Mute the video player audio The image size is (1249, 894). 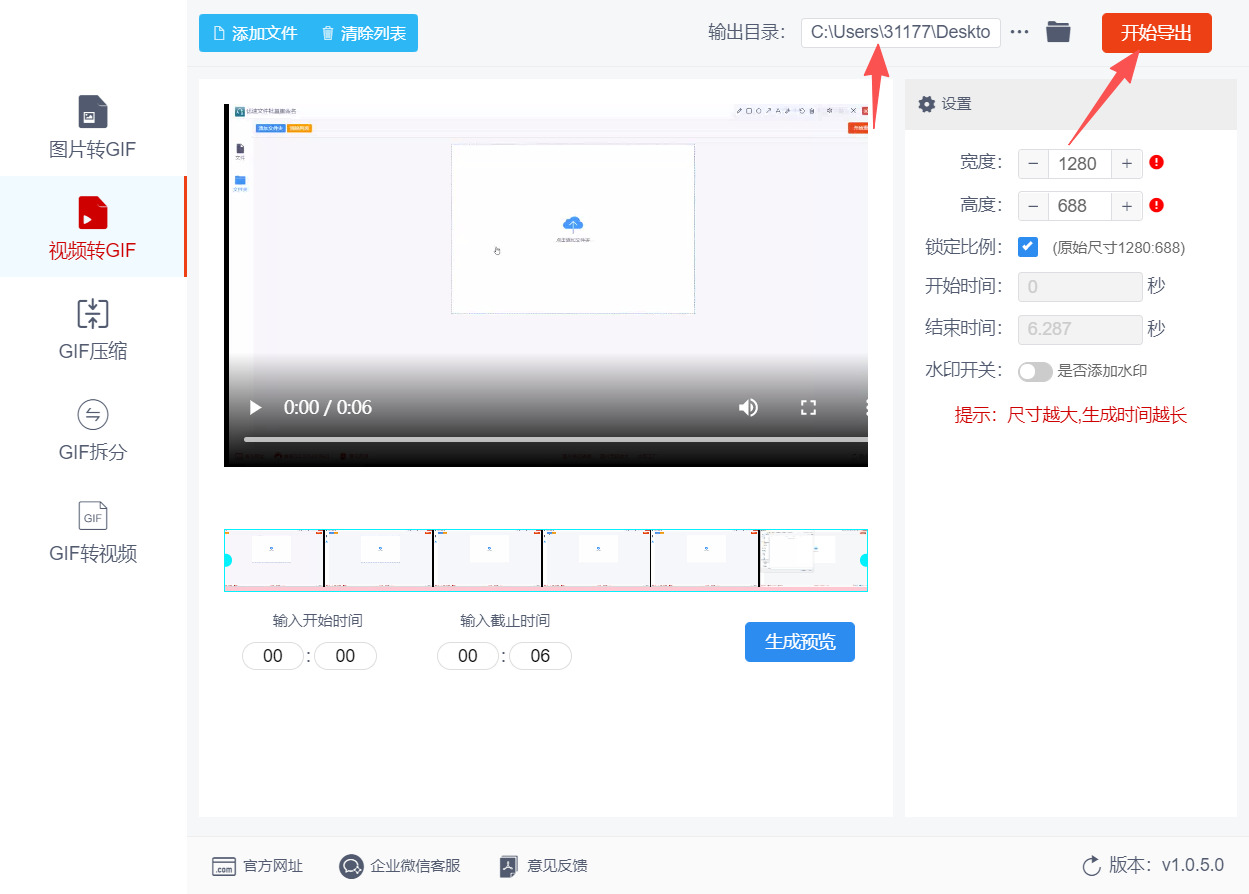click(748, 407)
